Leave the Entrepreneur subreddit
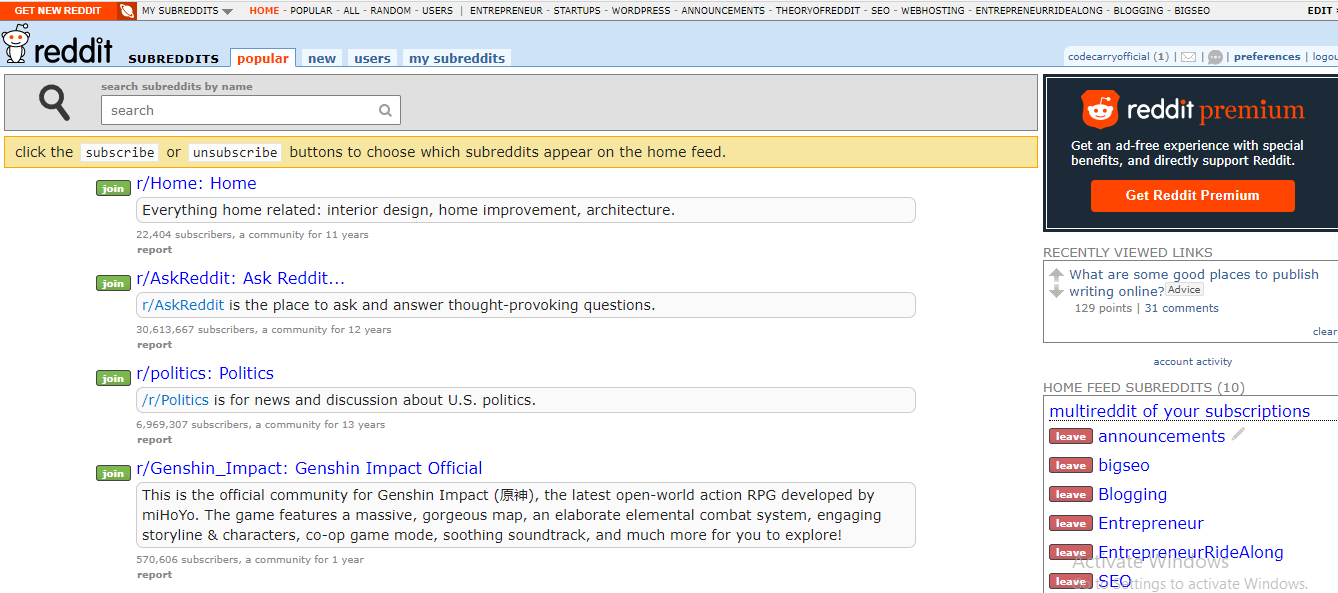1338x593 pixels. point(1070,523)
